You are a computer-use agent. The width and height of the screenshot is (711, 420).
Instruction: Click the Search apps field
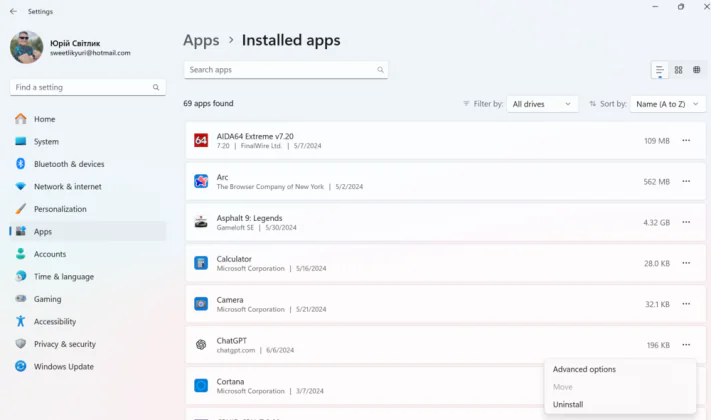[286, 70]
